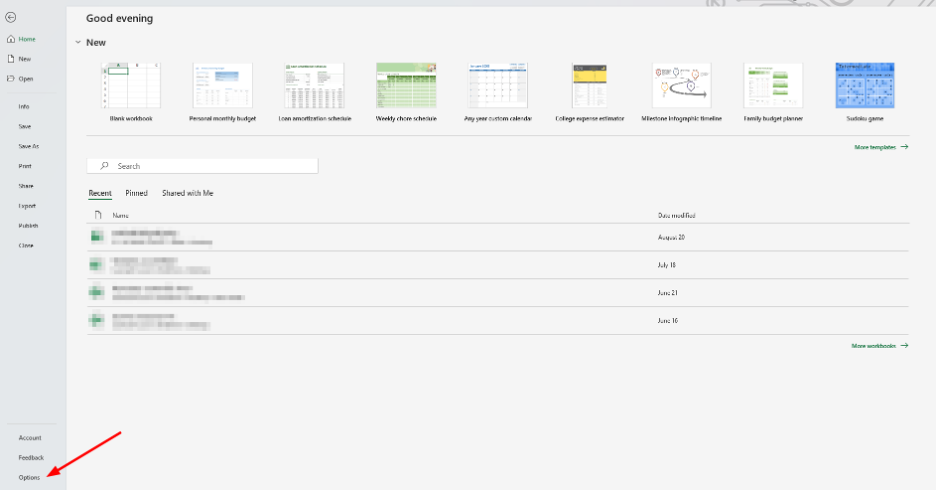
Task: Collapse the New section chevron
Action: click(x=77, y=43)
